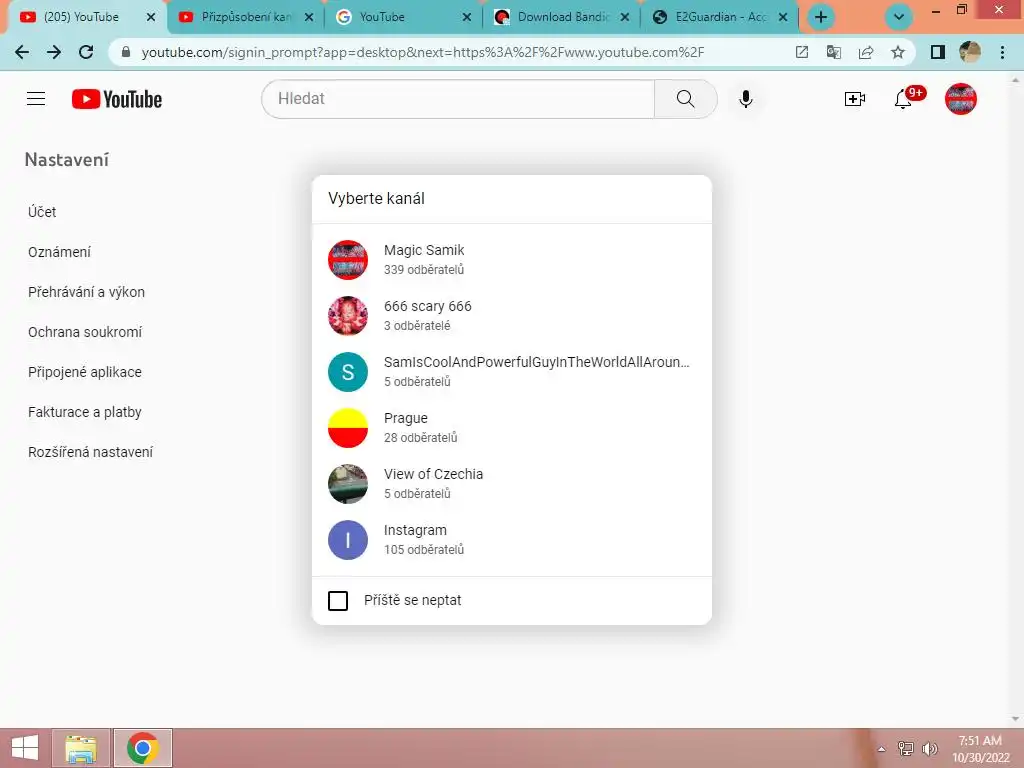Open the notifications bell
The image size is (1024, 768).
(904, 99)
